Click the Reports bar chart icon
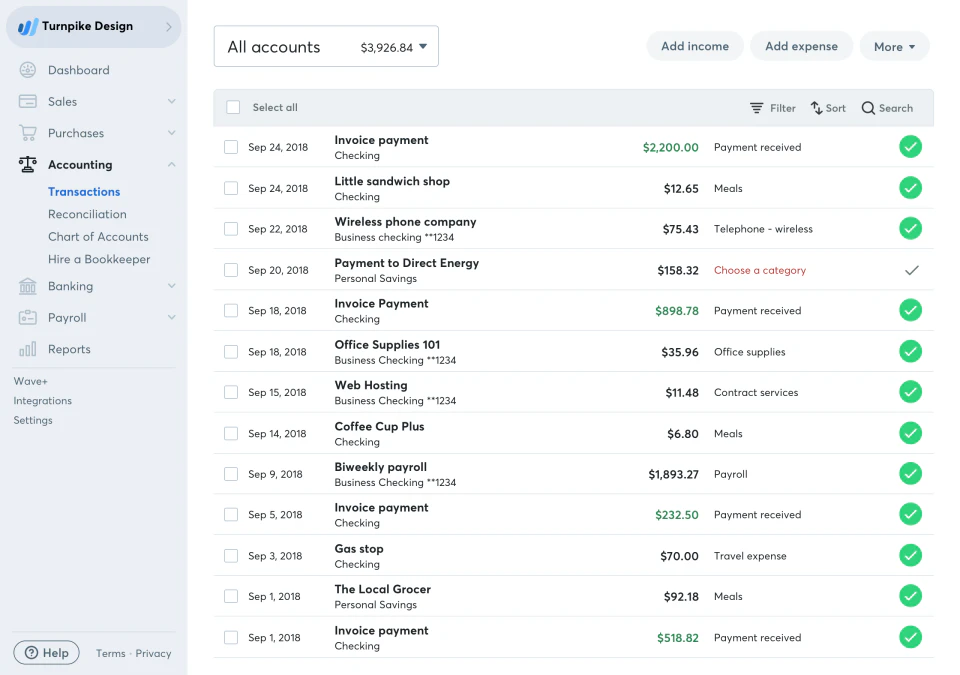960x675 pixels. coord(28,349)
